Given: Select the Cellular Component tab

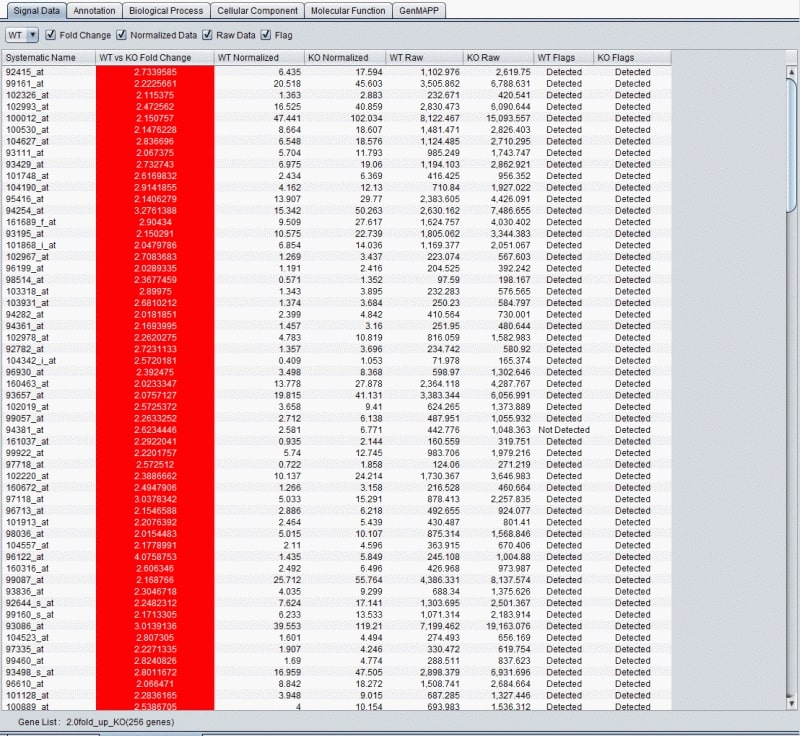Looking at the screenshot, I should [258, 10].
